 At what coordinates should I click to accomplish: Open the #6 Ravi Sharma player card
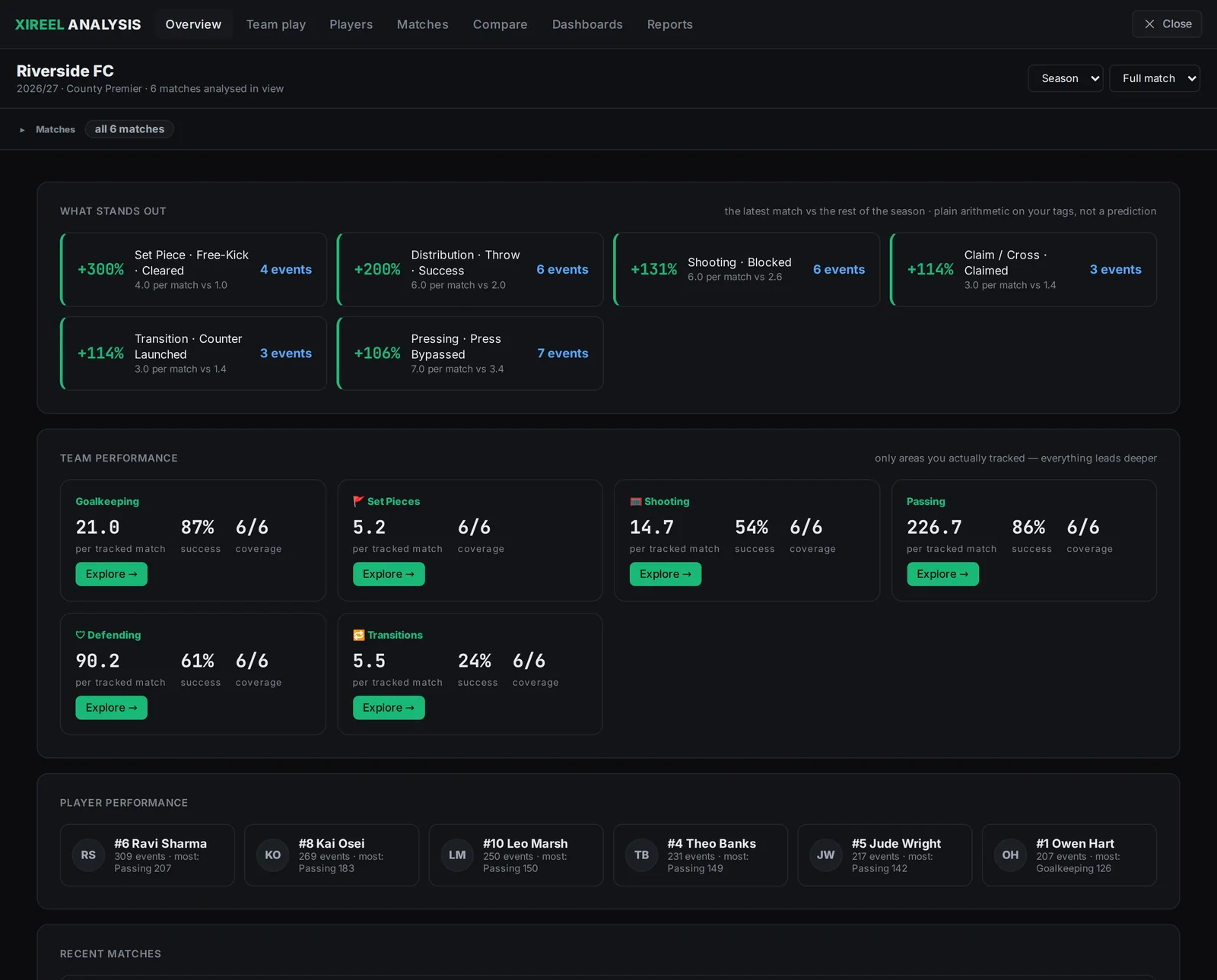[148, 855]
